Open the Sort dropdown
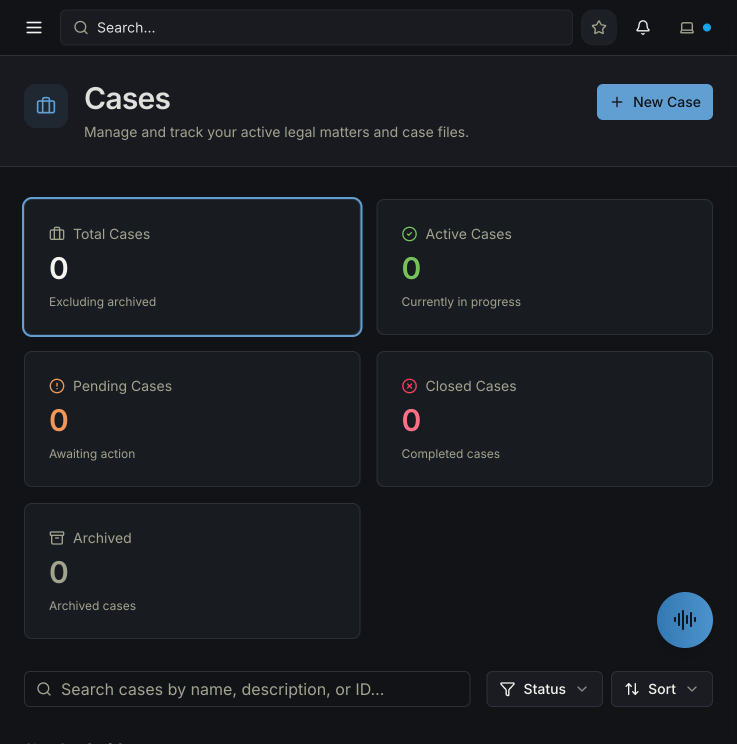The width and height of the screenshot is (737, 744). pyautogui.click(x=662, y=689)
